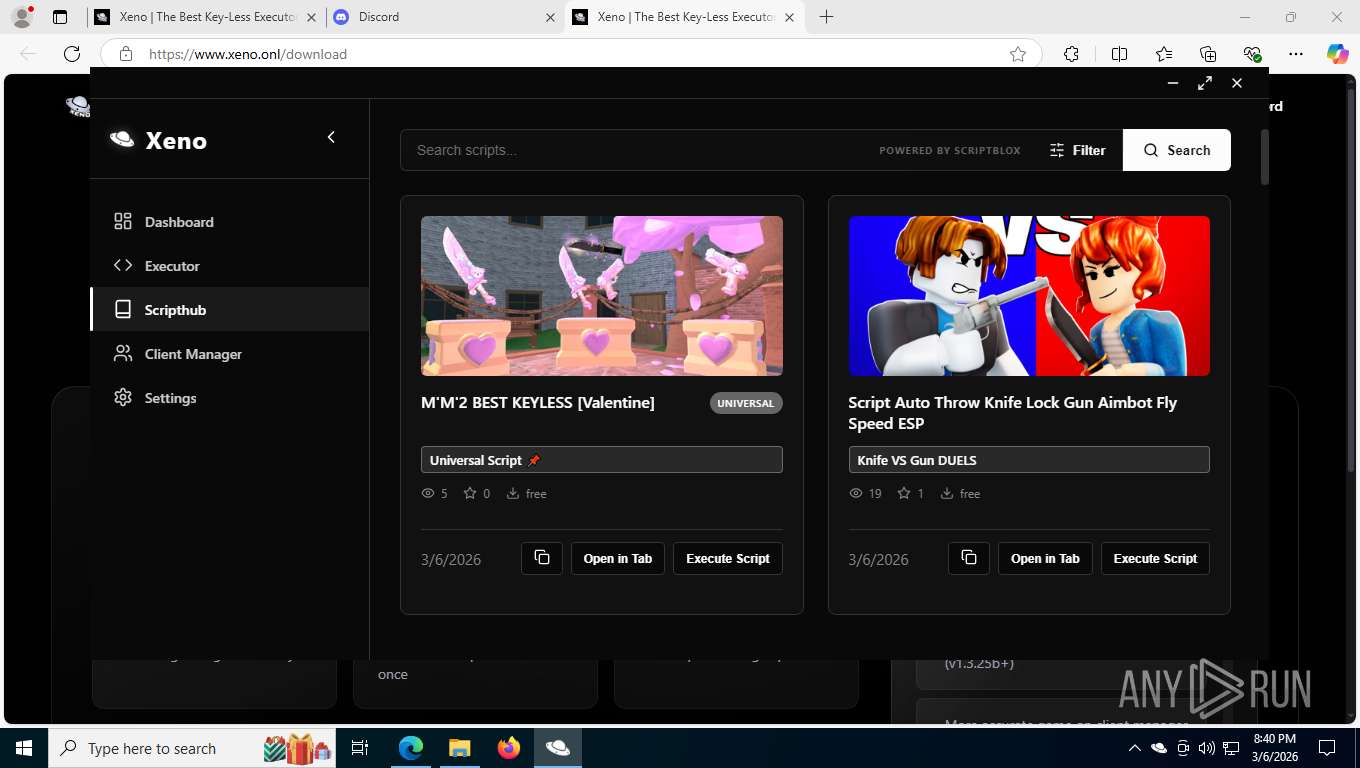Click the M'M'2 BEST KEYLESS [Valentine] title
The height and width of the screenshot is (768, 1360).
click(x=538, y=403)
